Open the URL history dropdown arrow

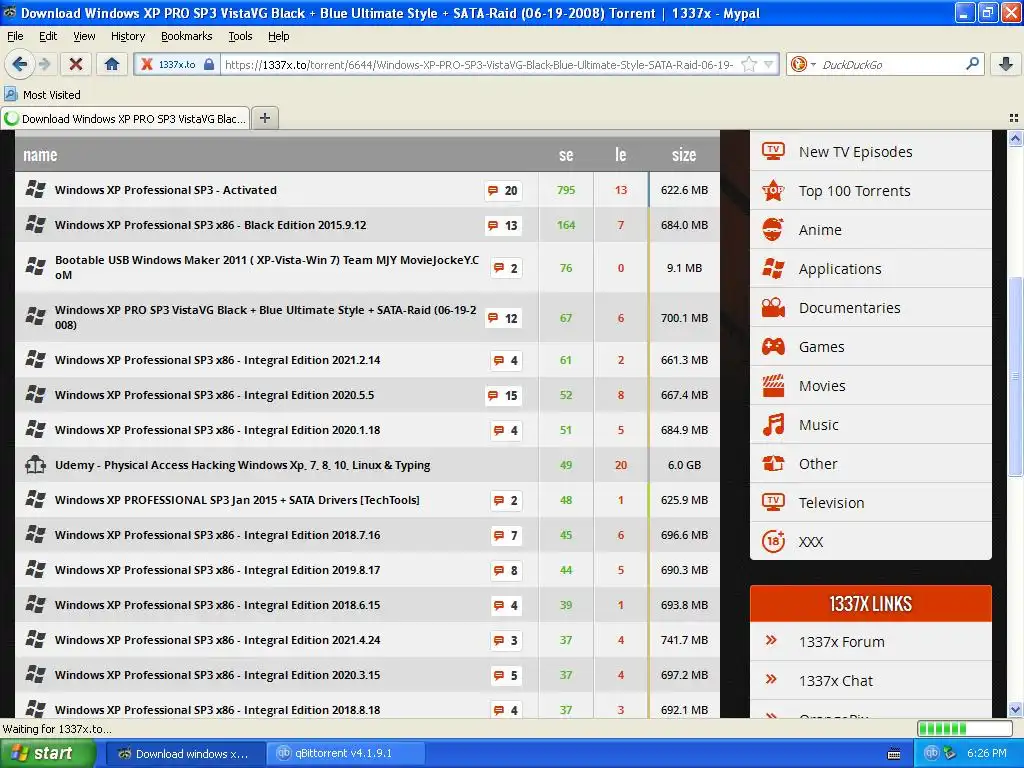click(769, 64)
